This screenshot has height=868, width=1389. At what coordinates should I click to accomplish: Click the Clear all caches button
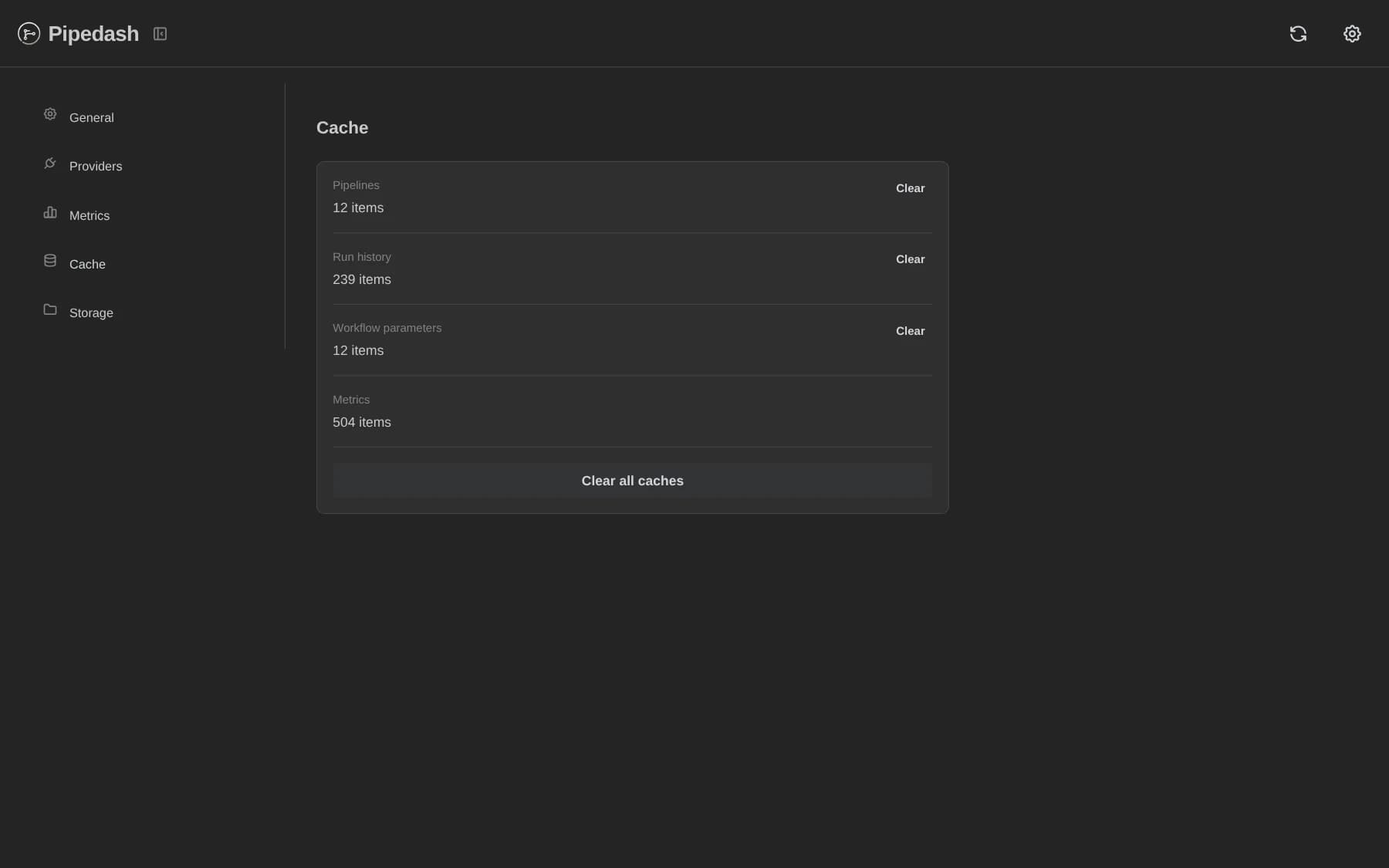[x=632, y=481]
